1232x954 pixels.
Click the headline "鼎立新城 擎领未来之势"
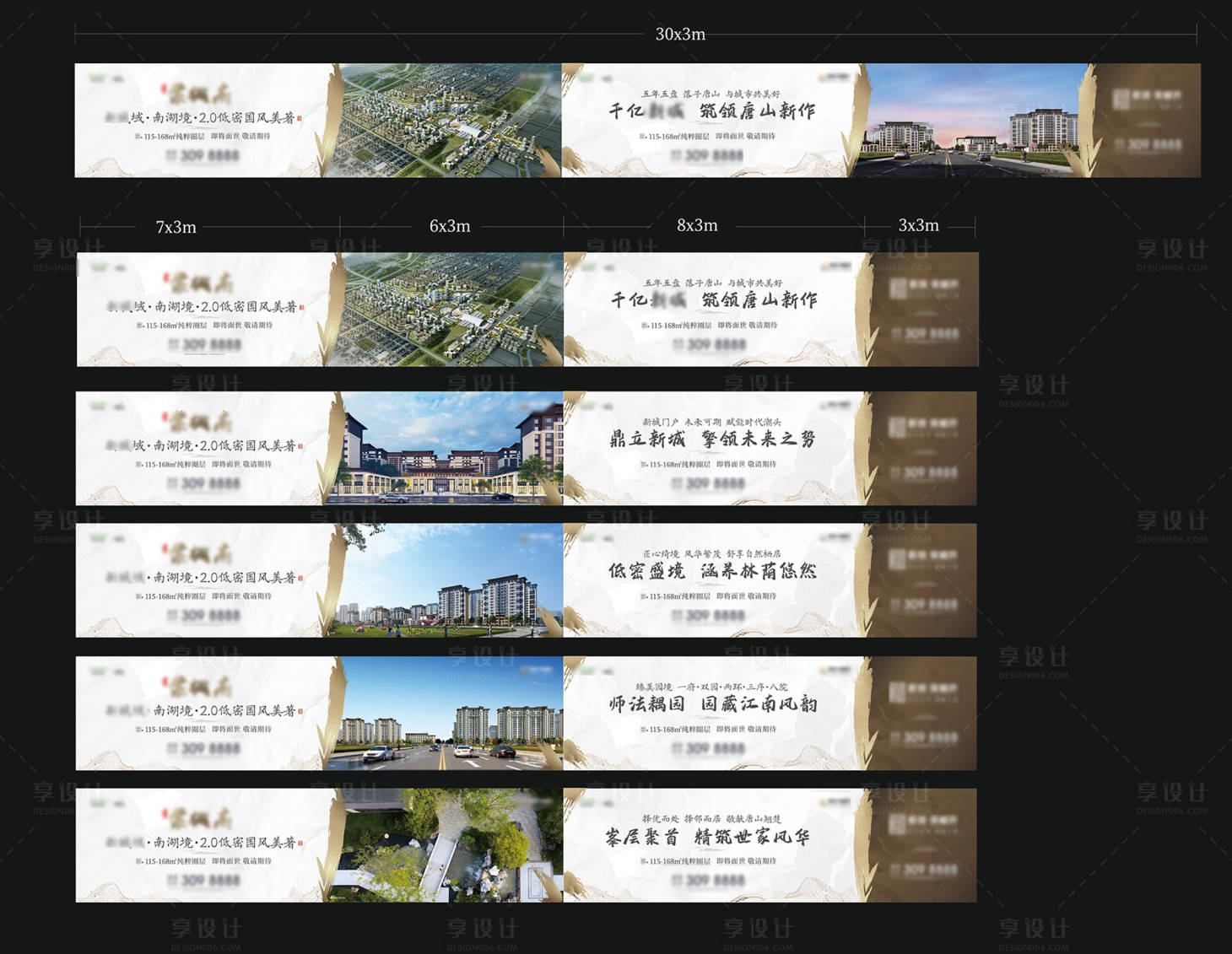(x=712, y=439)
